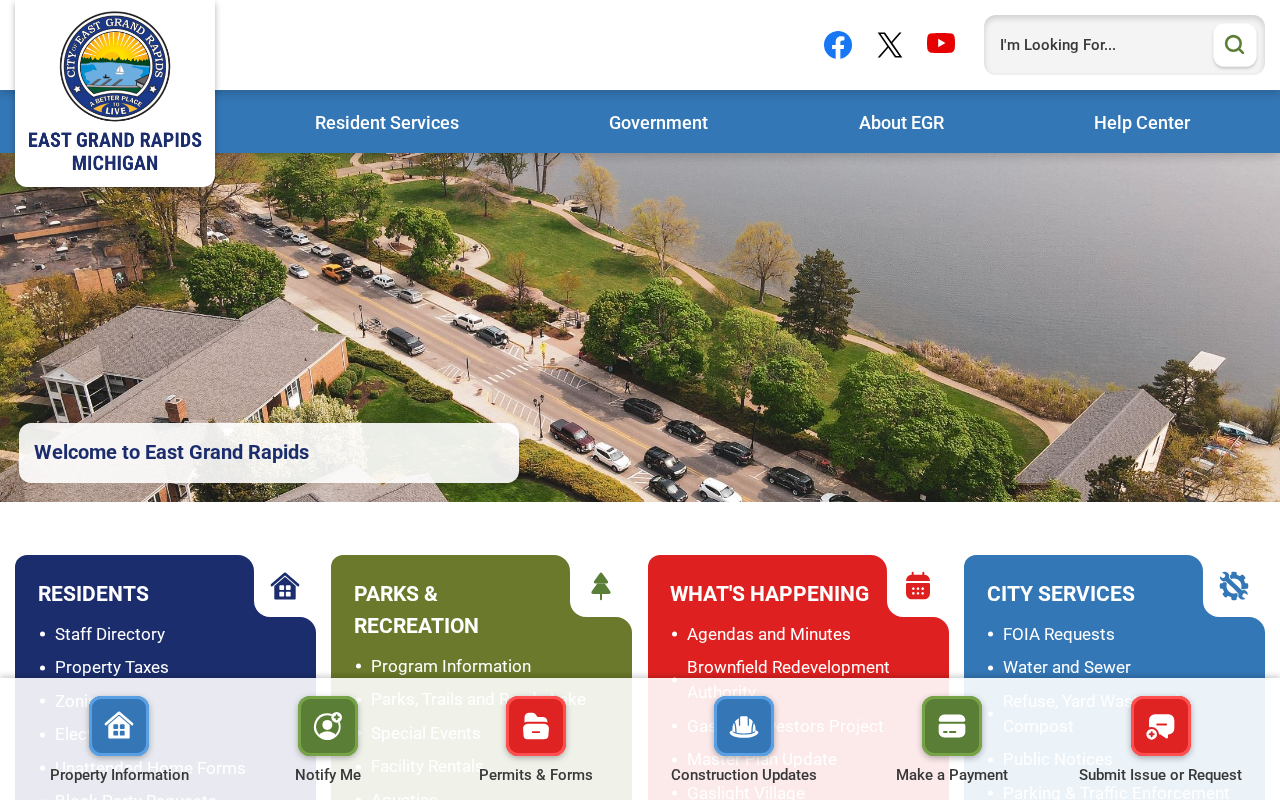Open the Resident Services menu
This screenshot has width=1280, height=800.
point(387,123)
